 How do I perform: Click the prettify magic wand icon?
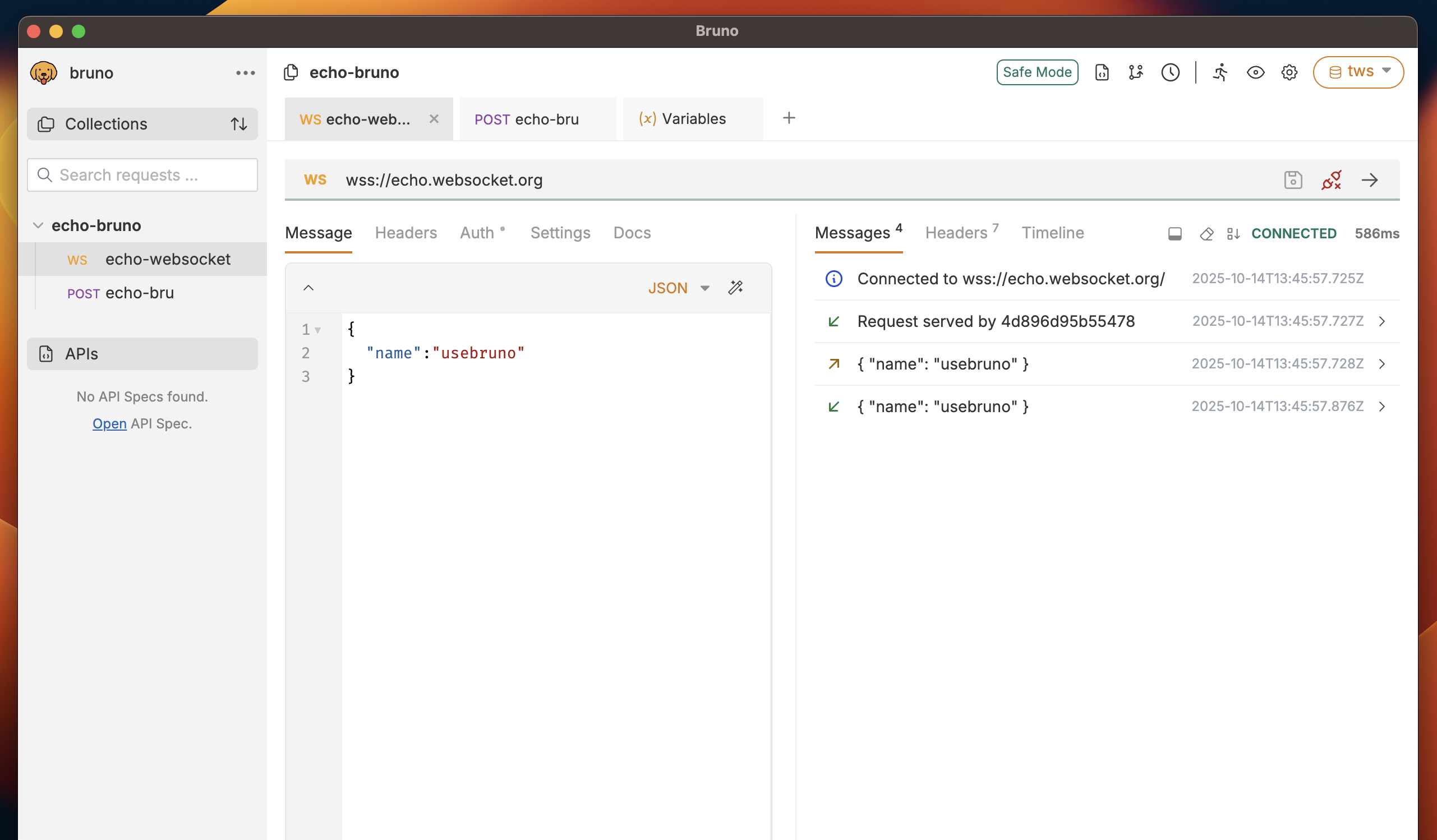pos(736,288)
